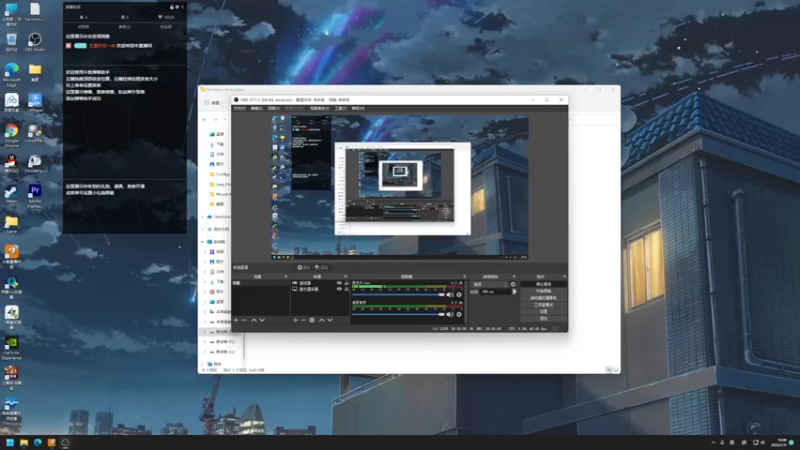The image size is (800, 450).
Task: Mute the Desktop Audio speaker icon
Action: (449, 314)
